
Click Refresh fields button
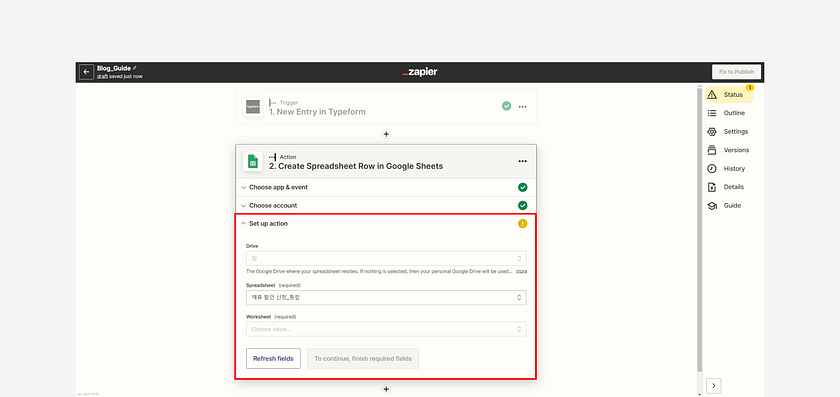[x=273, y=358]
